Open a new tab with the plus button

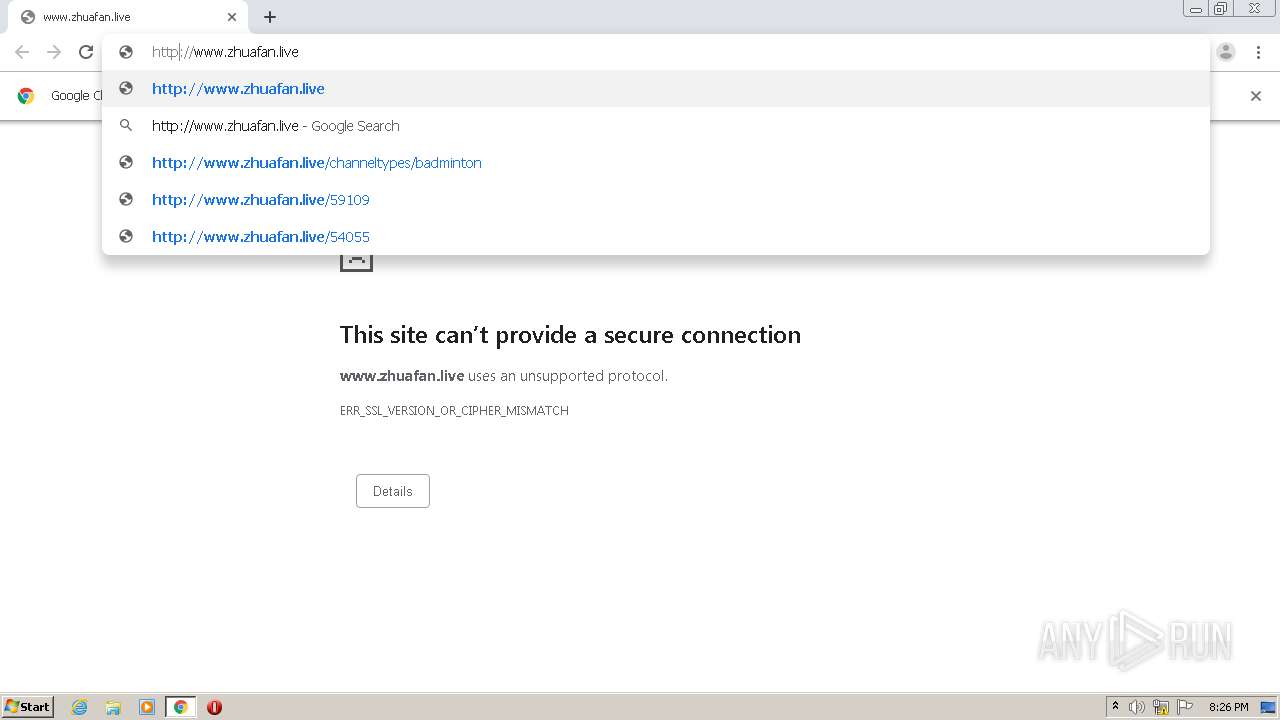pos(270,17)
